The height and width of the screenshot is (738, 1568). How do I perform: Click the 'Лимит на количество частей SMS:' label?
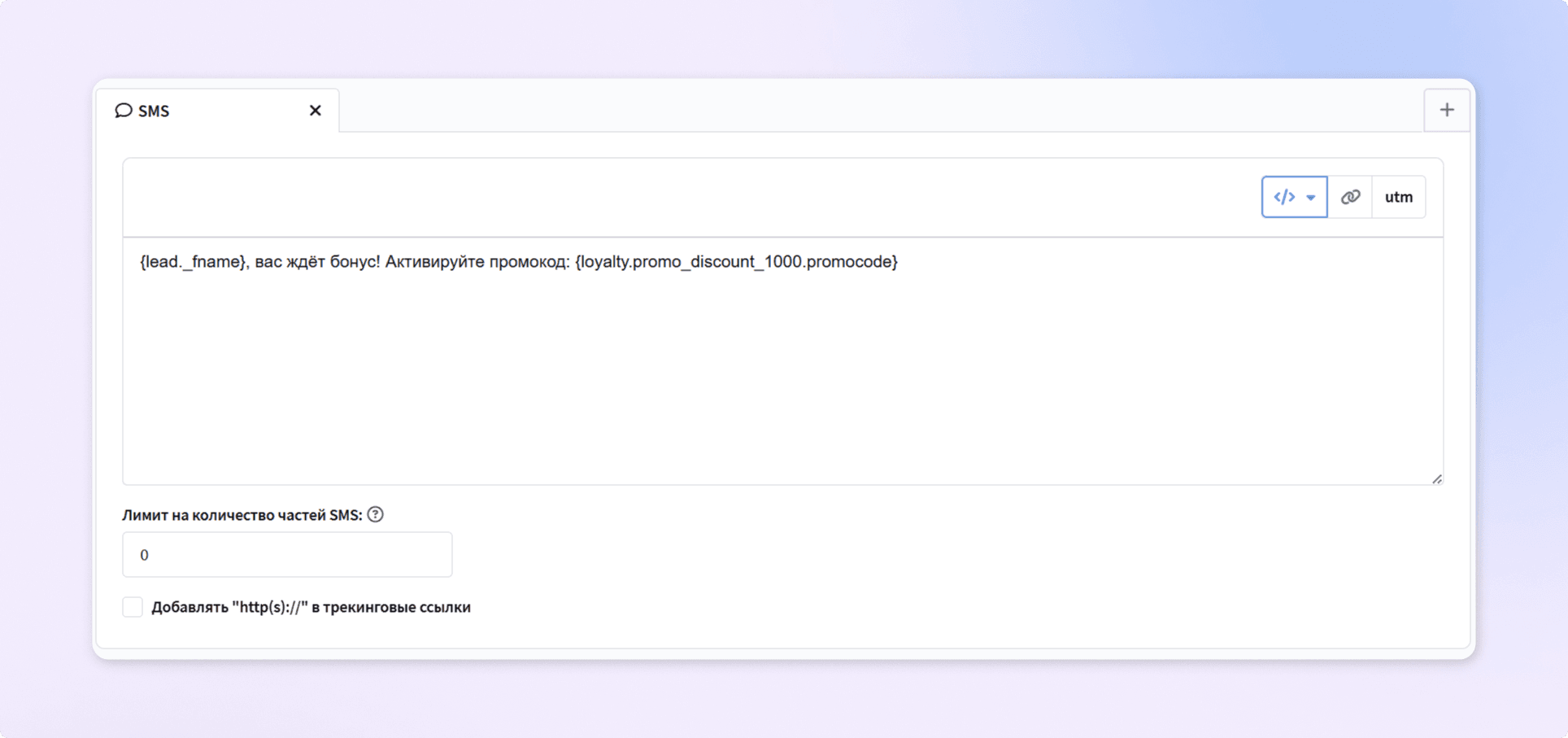pyautogui.click(x=242, y=515)
